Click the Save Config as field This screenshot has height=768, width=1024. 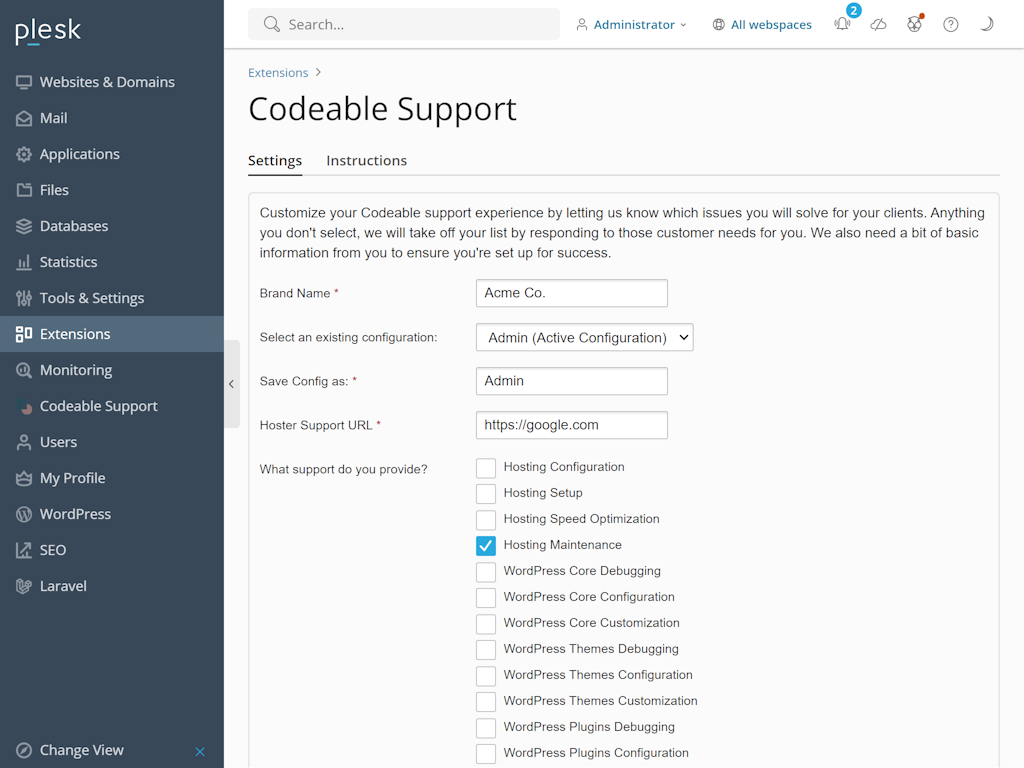click(571, 381)
